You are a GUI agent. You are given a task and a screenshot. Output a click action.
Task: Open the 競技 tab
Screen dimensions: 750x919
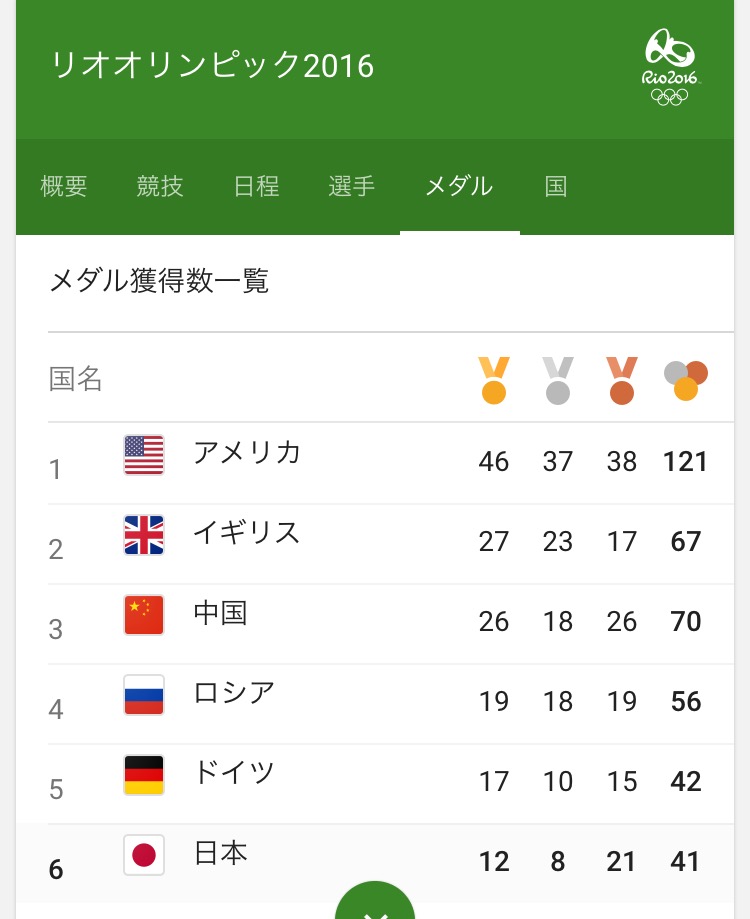[x=160, y=186]
